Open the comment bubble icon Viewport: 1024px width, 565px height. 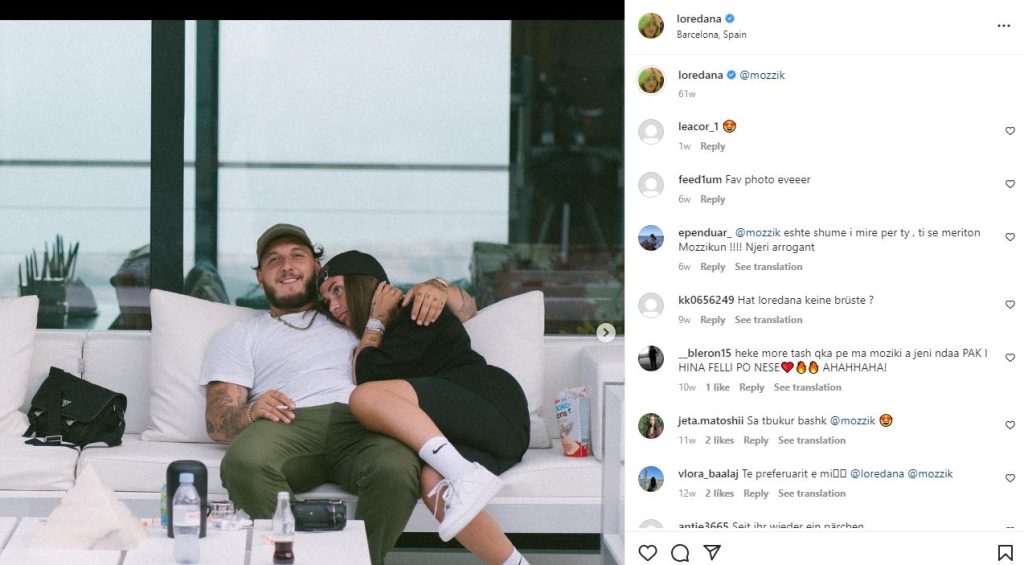pyautogui.click(x=680, y=552)
